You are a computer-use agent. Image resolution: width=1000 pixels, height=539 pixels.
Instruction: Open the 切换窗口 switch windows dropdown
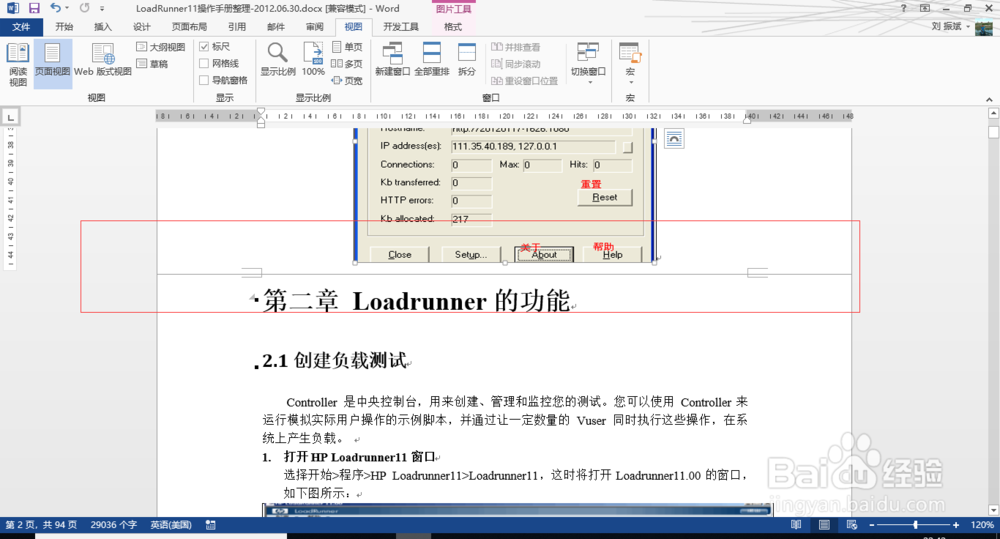[588, 64]
